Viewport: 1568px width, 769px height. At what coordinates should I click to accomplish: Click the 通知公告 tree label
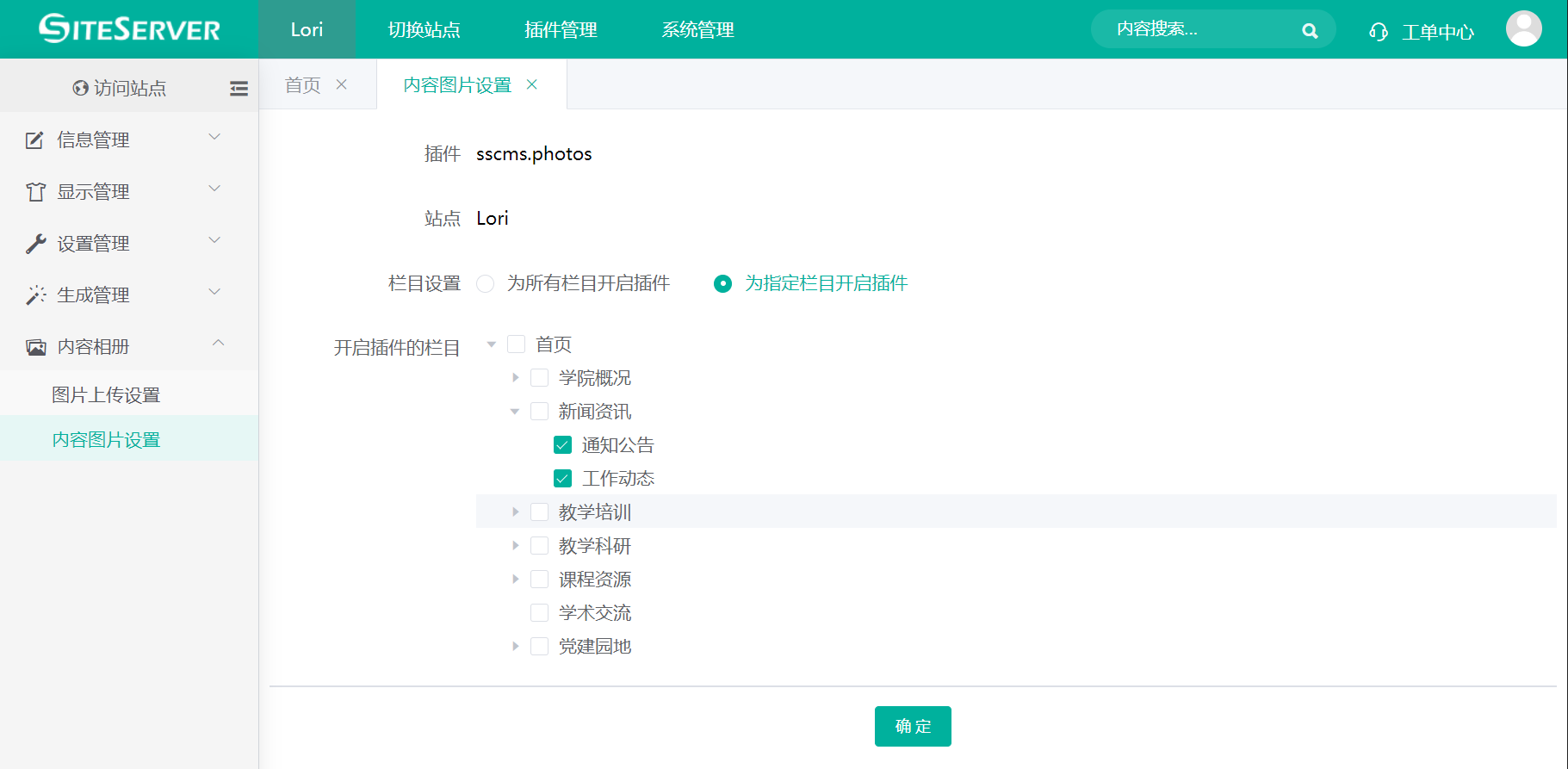click(x=618, y=445)
